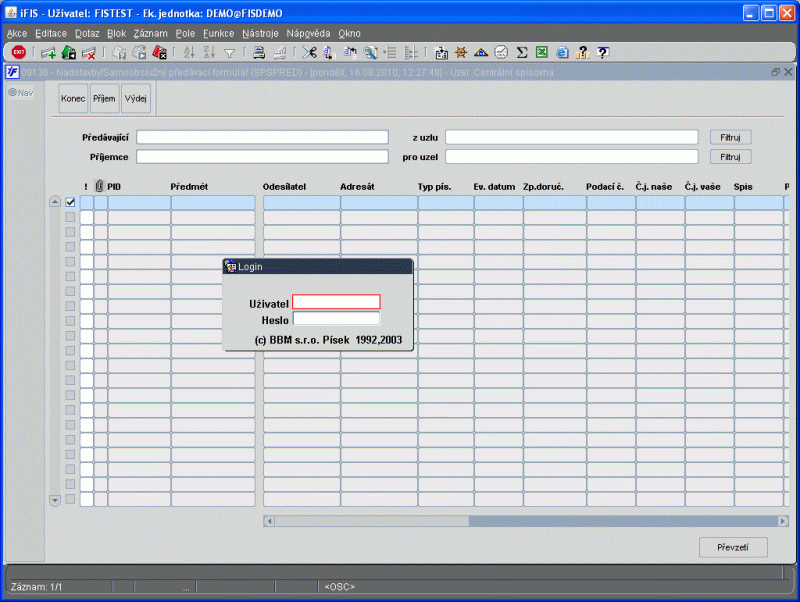Viewport: 800px width, 602px height.
Task: Tick the last row checkbox in the table
Action: point(70,499)
